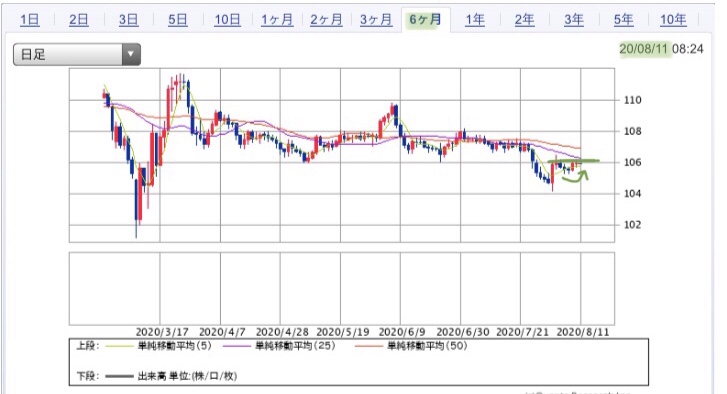The width and height of the screenshot is (727, 394).
Task: Click the 2020/6/9 date axis label
Action: pyautogui.click(x=402, y=332)
